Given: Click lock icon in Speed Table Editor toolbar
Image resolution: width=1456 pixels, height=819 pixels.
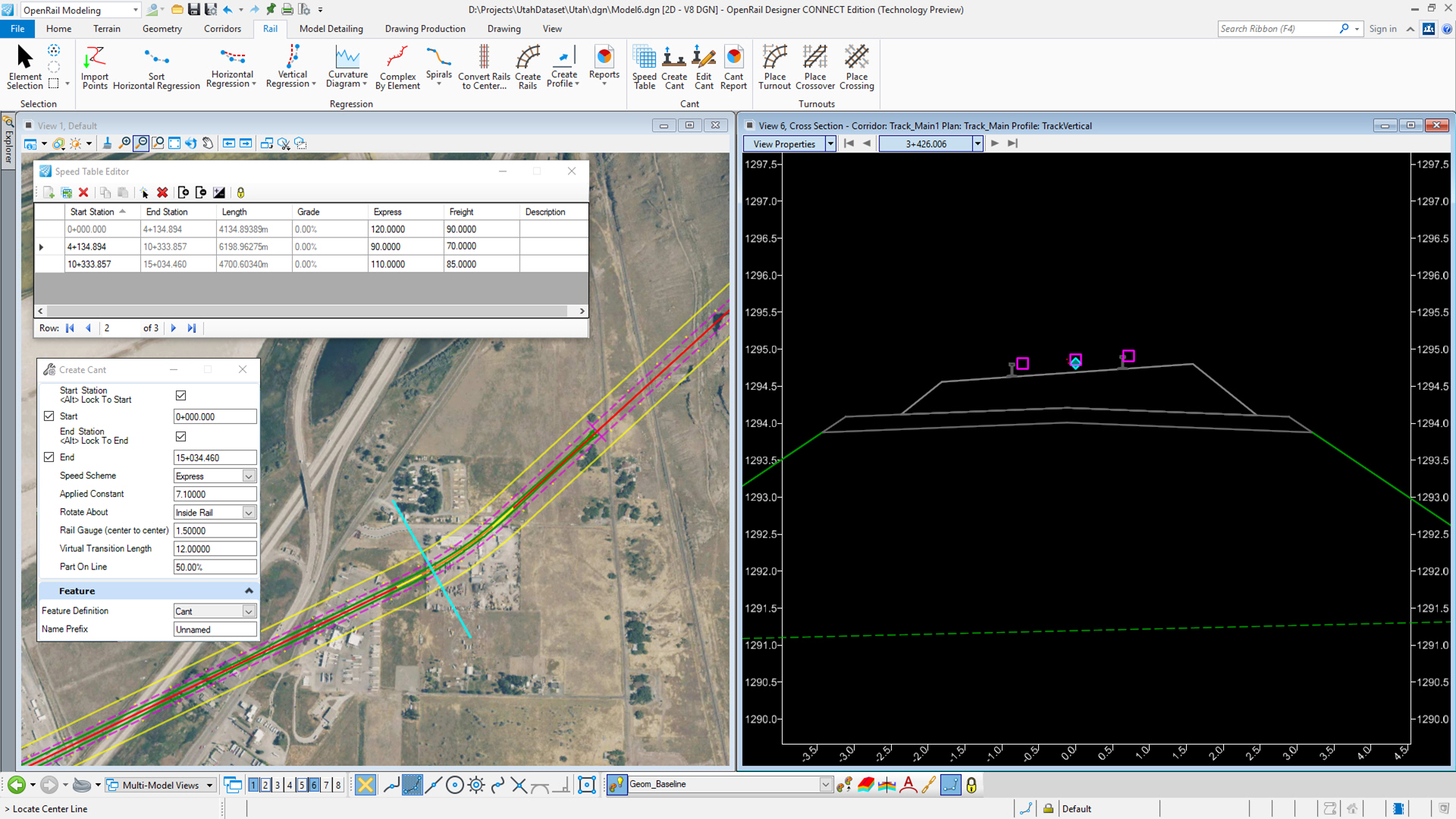Looking at the screenshot, I should click(x=240, y=193).
